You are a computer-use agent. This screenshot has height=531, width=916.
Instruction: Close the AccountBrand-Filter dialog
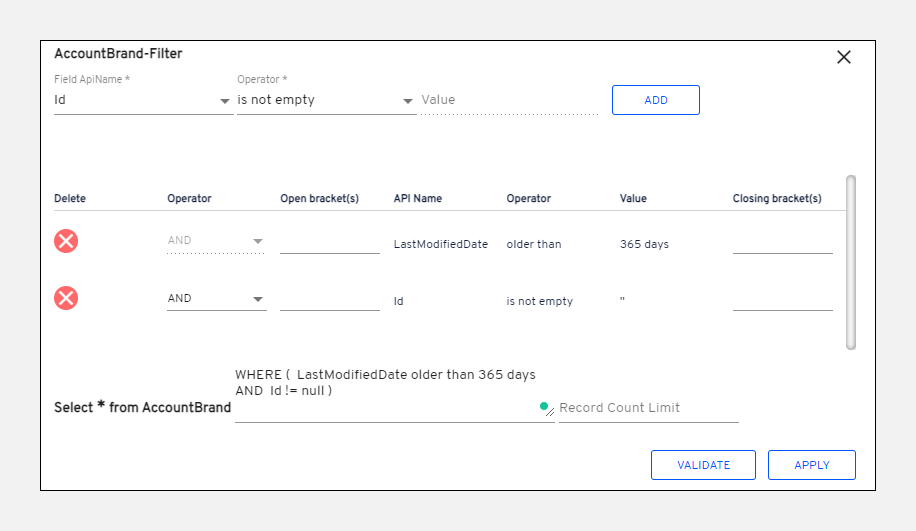click(x=843, y=57)
